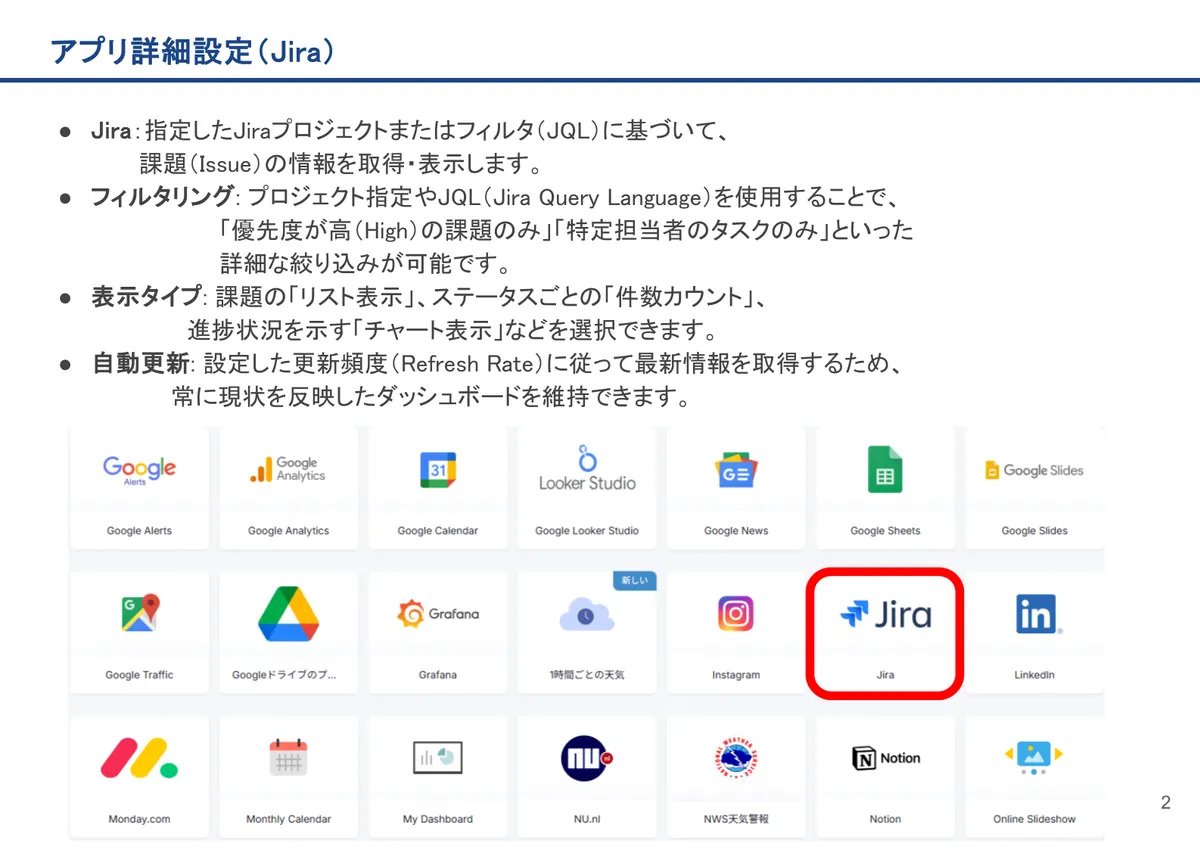The image size is (1200, 849).
Task: Choose the Monthly Calendar icon
Action: pyautogui.click(x=288, y=758)
